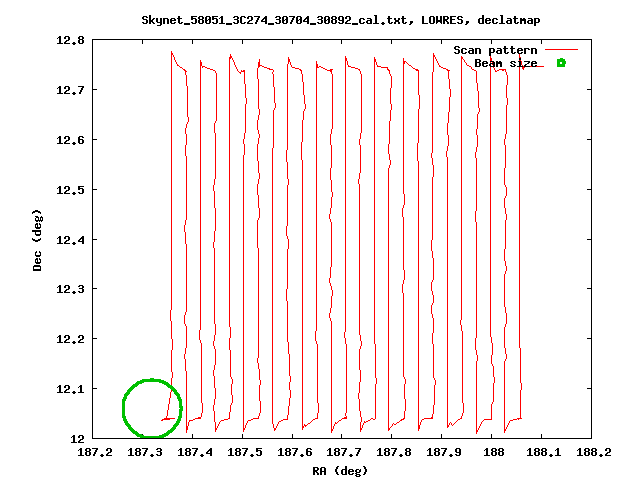Screen dimensions: 640x480
Task: Click the 188.1 RA tick label
Action: coord(544,452)
